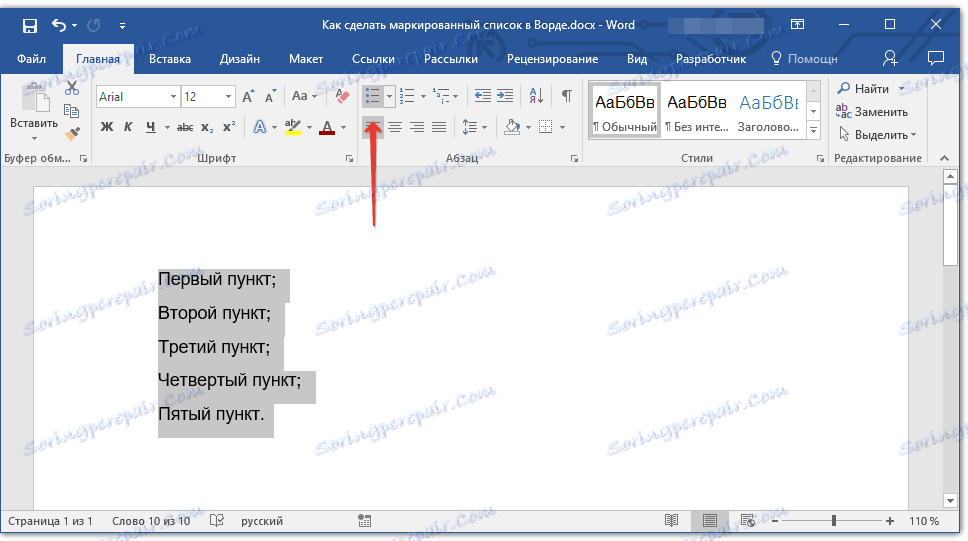
Task: Click the Format Painter brush icon
Action: click(x=72, y=133)
